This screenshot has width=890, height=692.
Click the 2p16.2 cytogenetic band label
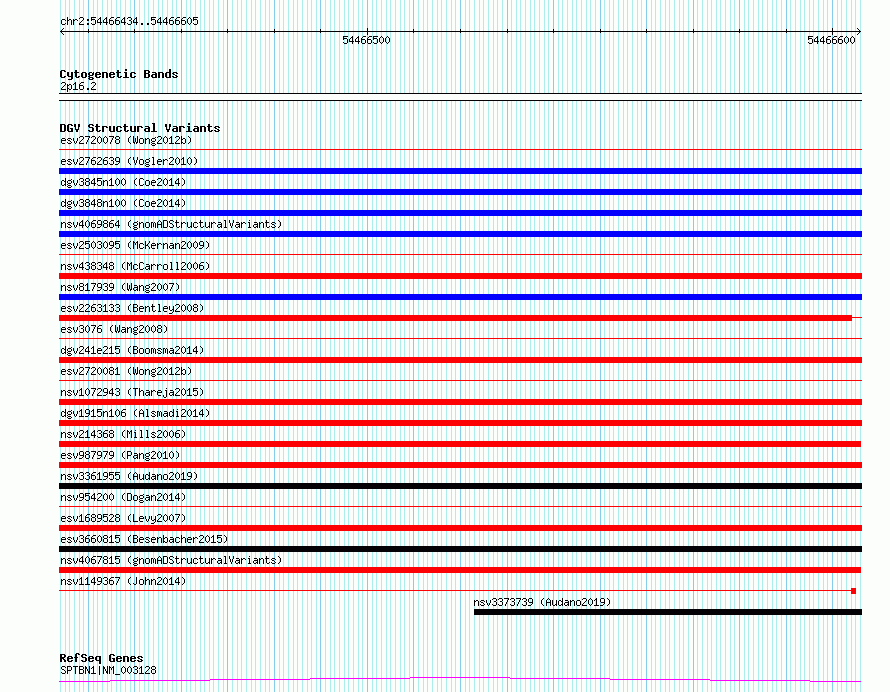point(78,86)
